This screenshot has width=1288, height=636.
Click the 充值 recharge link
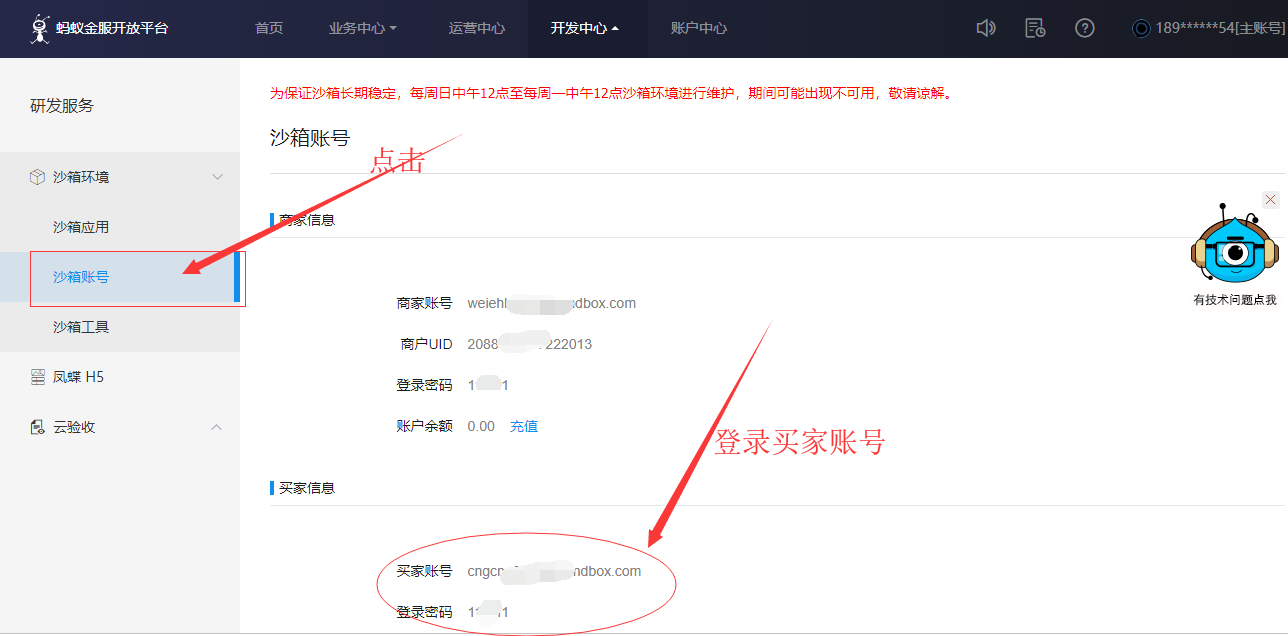(524, 426)
